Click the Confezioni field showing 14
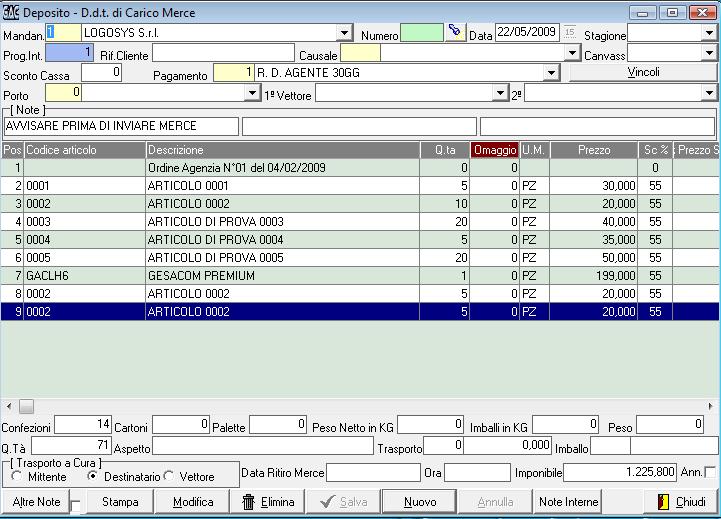The width and height of the screenshot is (721, 519). point(83,425)
